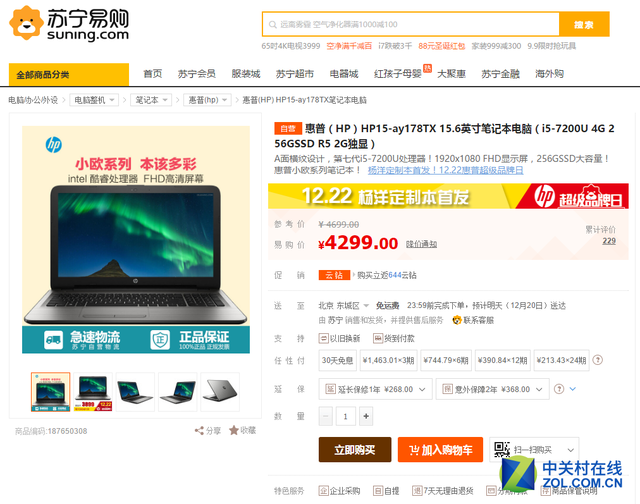Image resolution: width=640 pixels, height=504 pixels.
Task: Click the 立即购买 buy now button
Action: point(355,450)
